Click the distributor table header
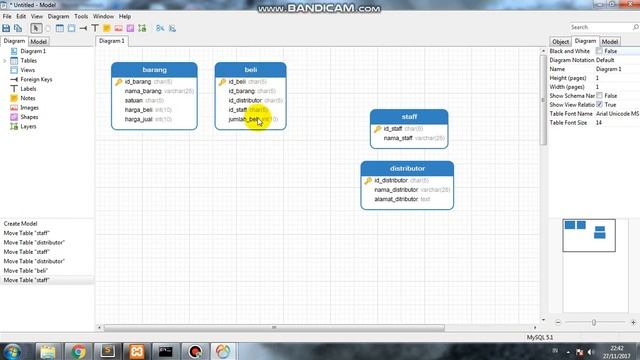640x360 pixels. (x=407, y=169)
